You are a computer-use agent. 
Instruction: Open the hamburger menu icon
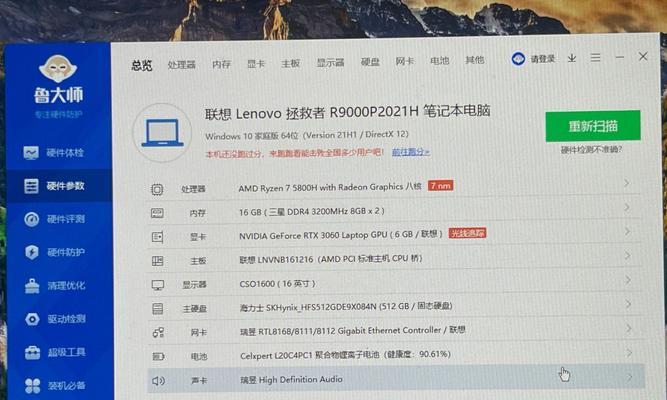(595, 57)
